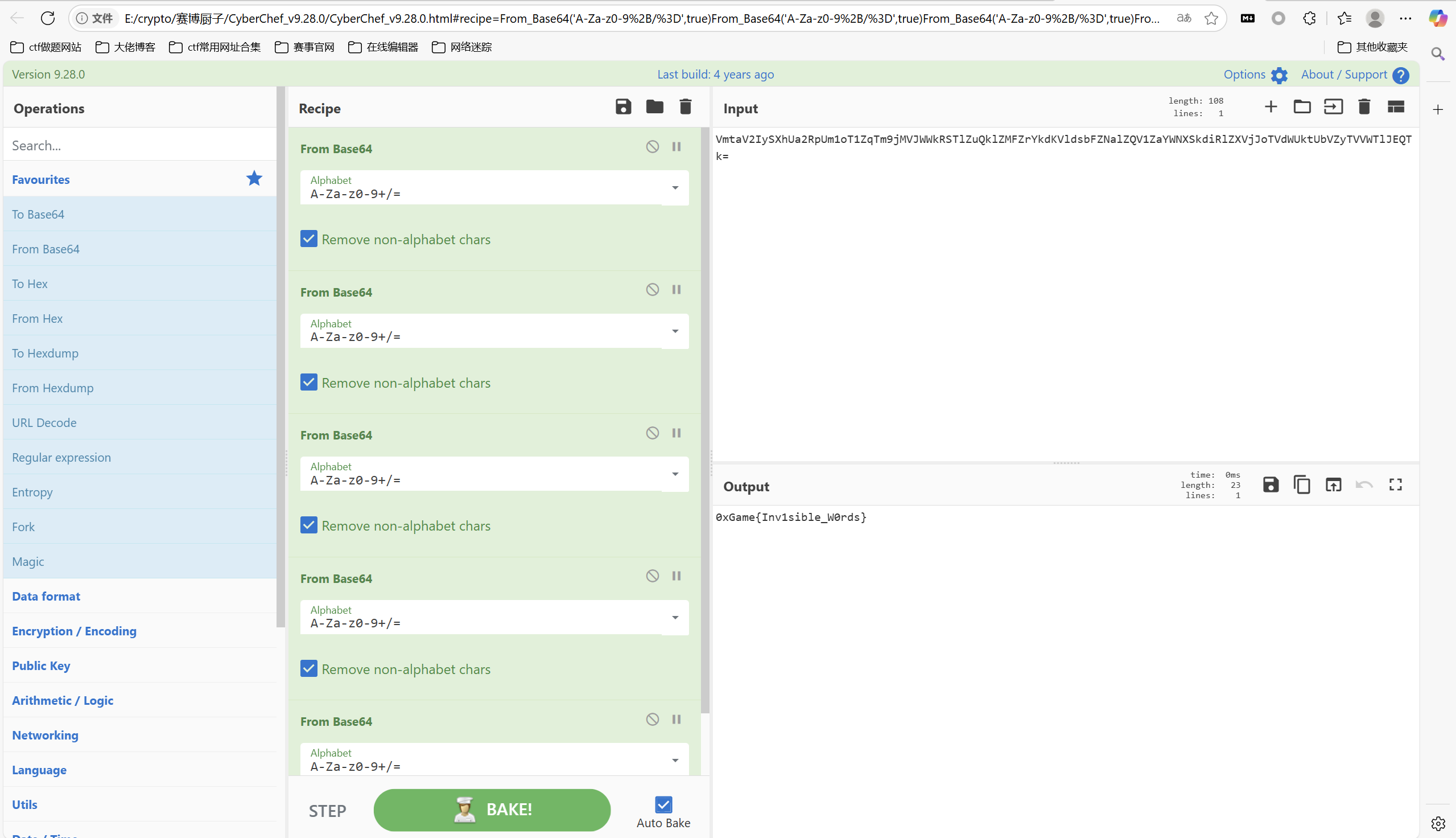Copy raw output to clipboard
Image resolution: width=1456 pixels, height=838 pixels.
click(x=1302, y=485)
